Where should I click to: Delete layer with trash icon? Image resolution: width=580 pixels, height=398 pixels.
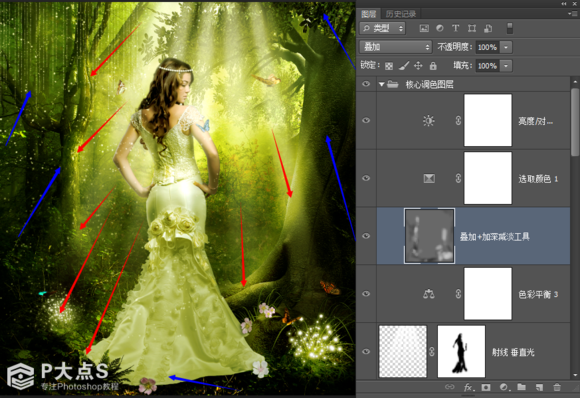[x=557, y=387]
